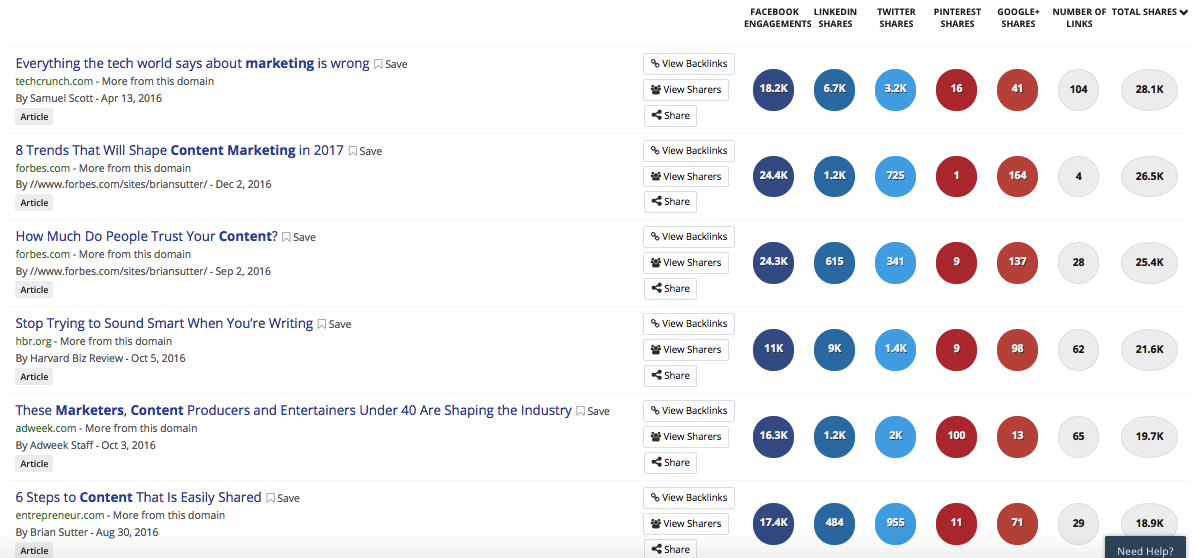
Task: View Backlinks for the TechCrunch article
Action: [x=688, y=64]
